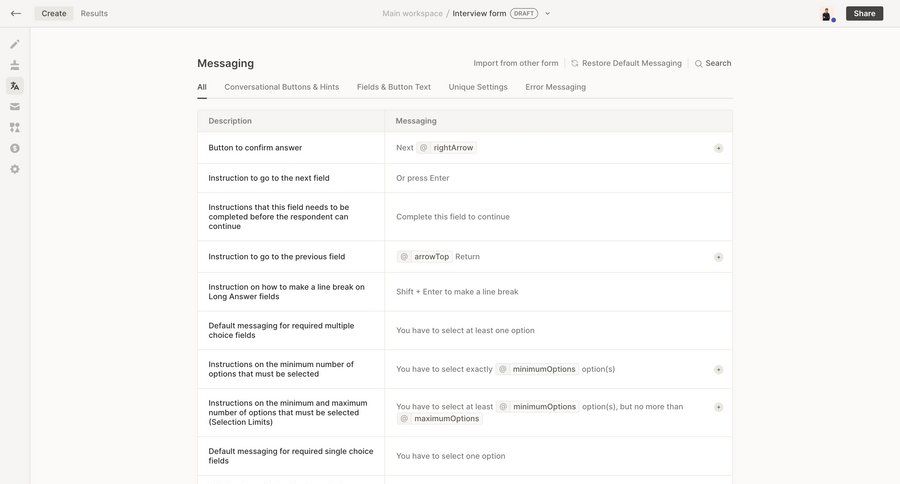
Task: Click the arrowTop variable chip
Action: (425, 257)
